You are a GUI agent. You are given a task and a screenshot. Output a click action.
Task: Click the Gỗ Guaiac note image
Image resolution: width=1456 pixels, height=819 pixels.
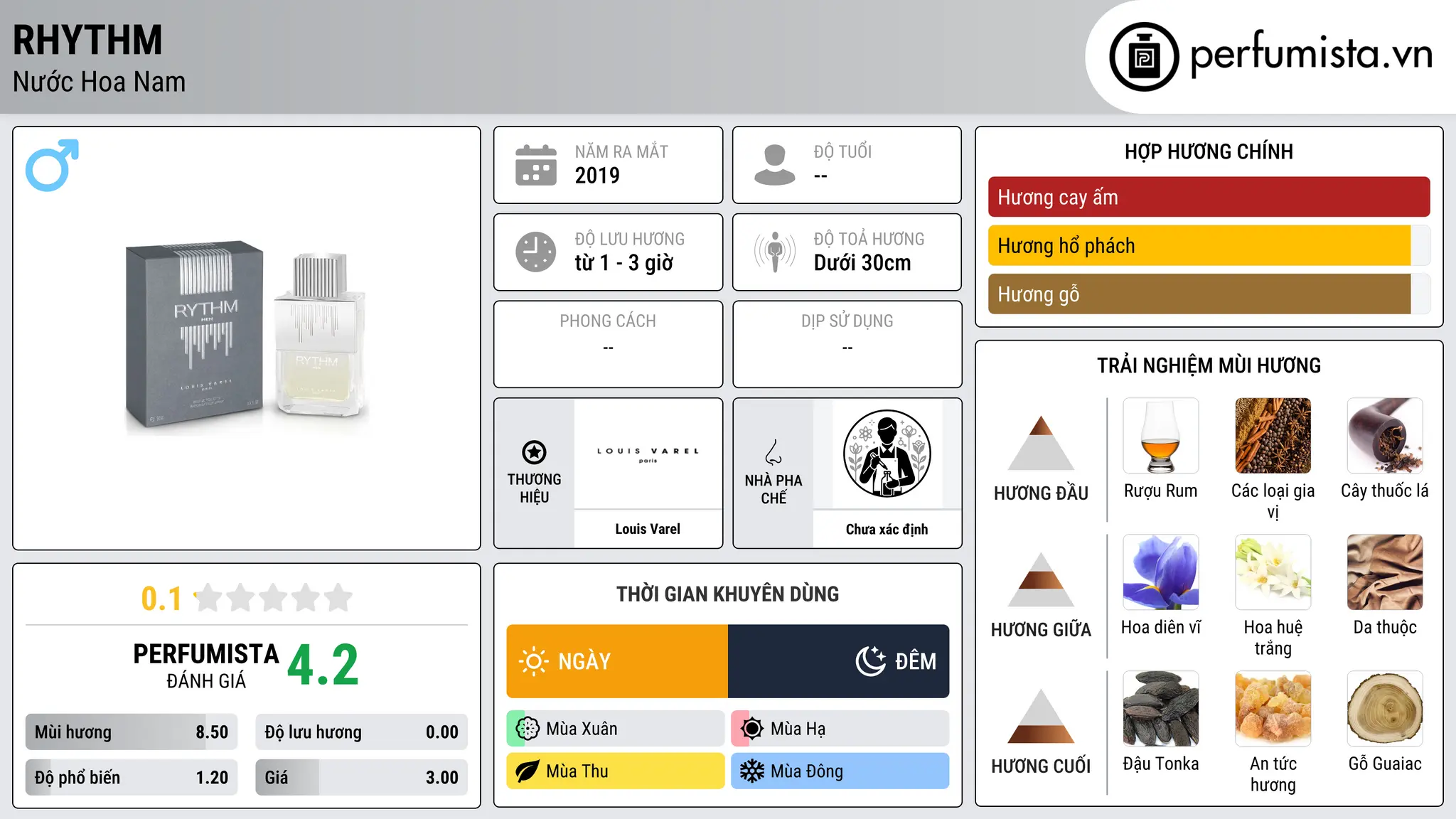(1385, 709)
